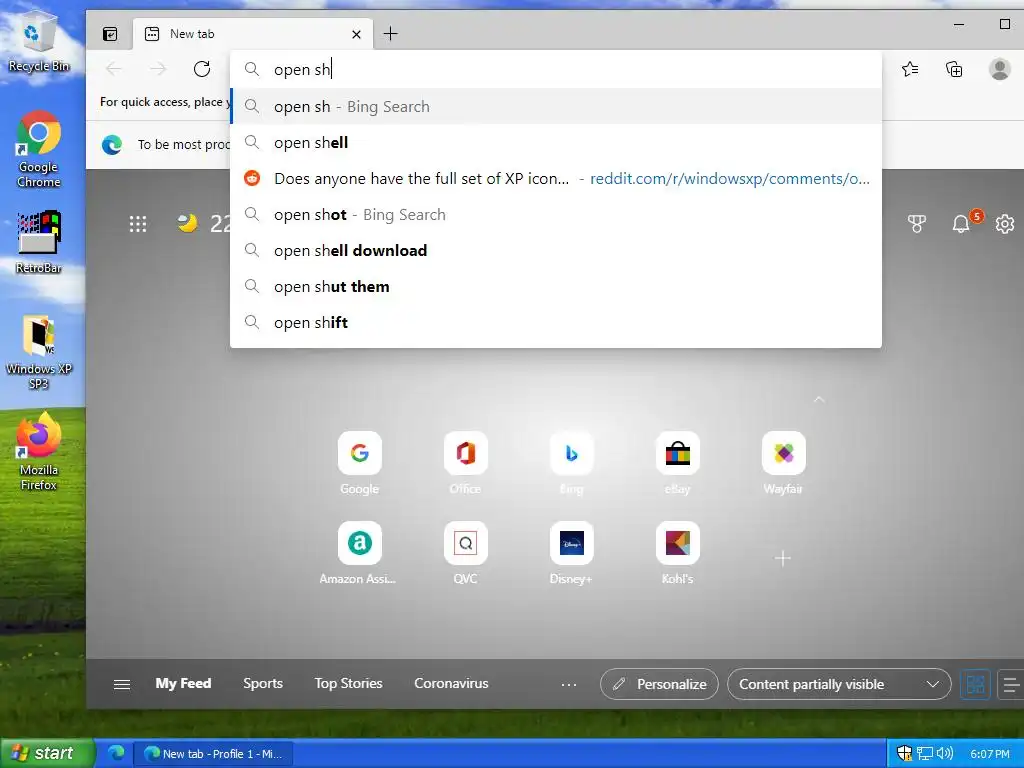Choose the "open sh - Bing Search" suggestion

point(556,106)
